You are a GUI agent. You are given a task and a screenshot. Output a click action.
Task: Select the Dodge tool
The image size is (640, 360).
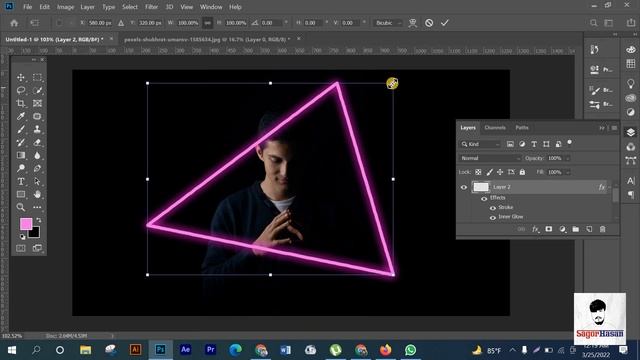(21, 169)
